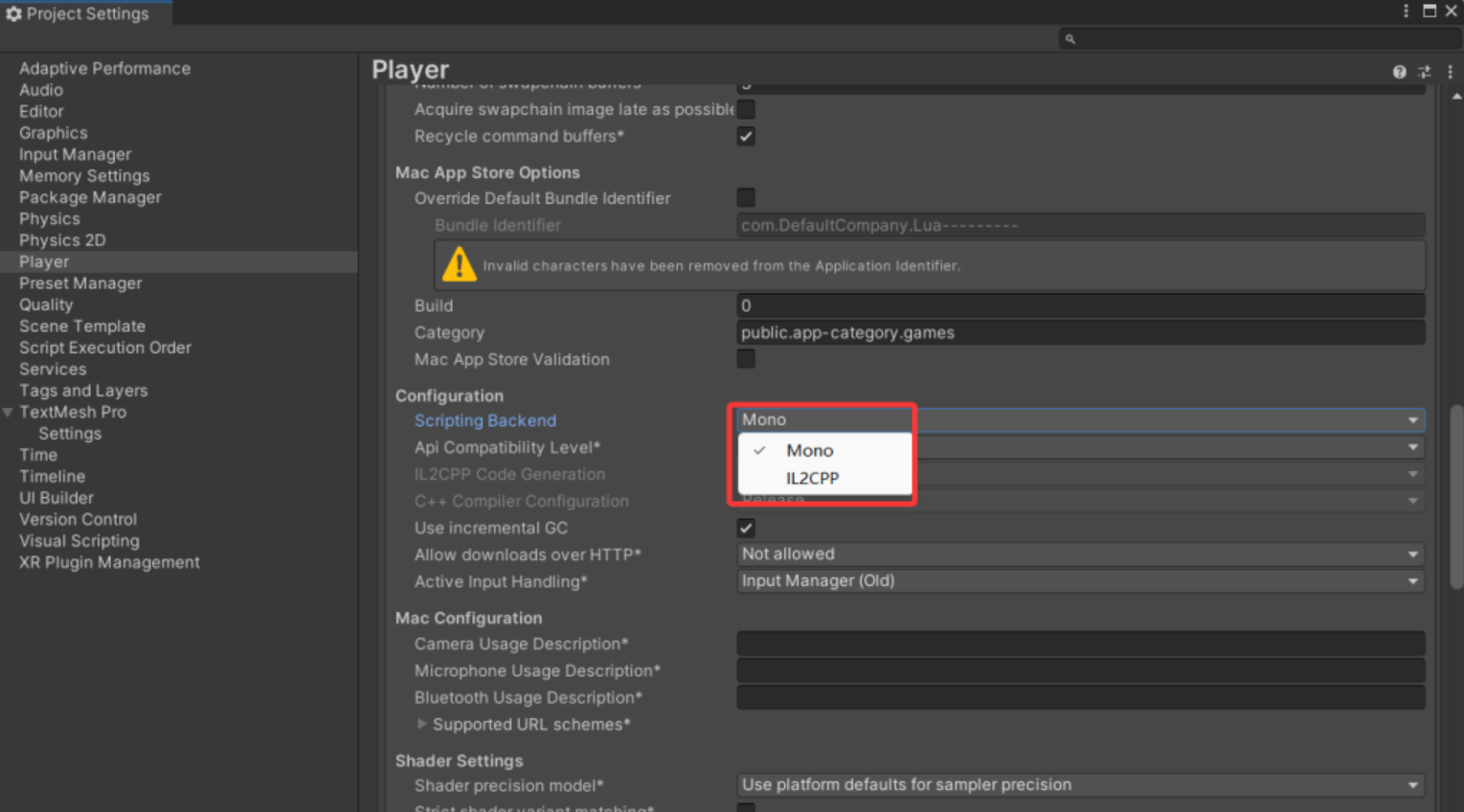
Task: Open the Player panel three-dot menu
Action: (1450, 72)
